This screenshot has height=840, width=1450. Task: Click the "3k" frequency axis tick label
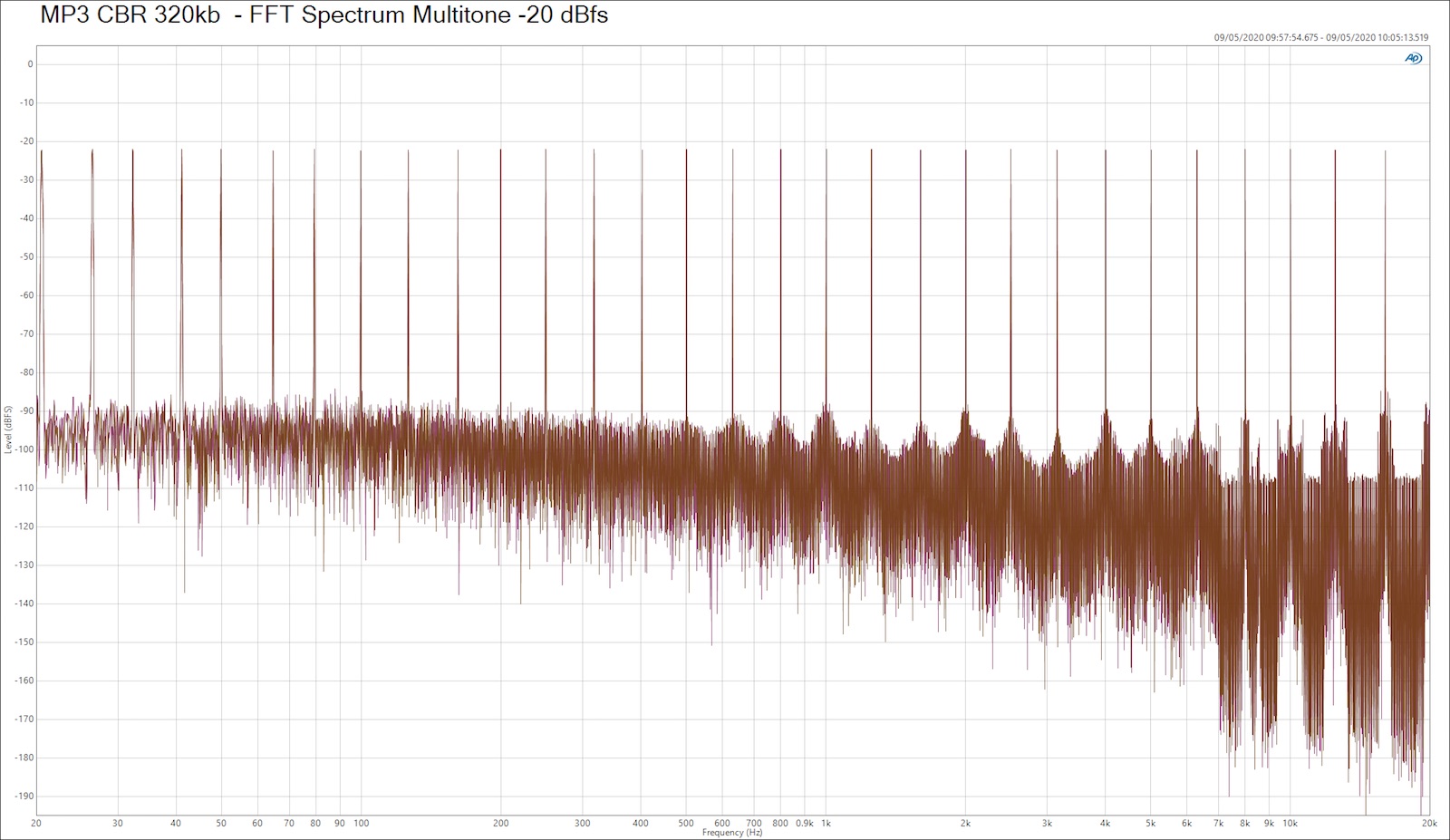[x=1048, y=824]
